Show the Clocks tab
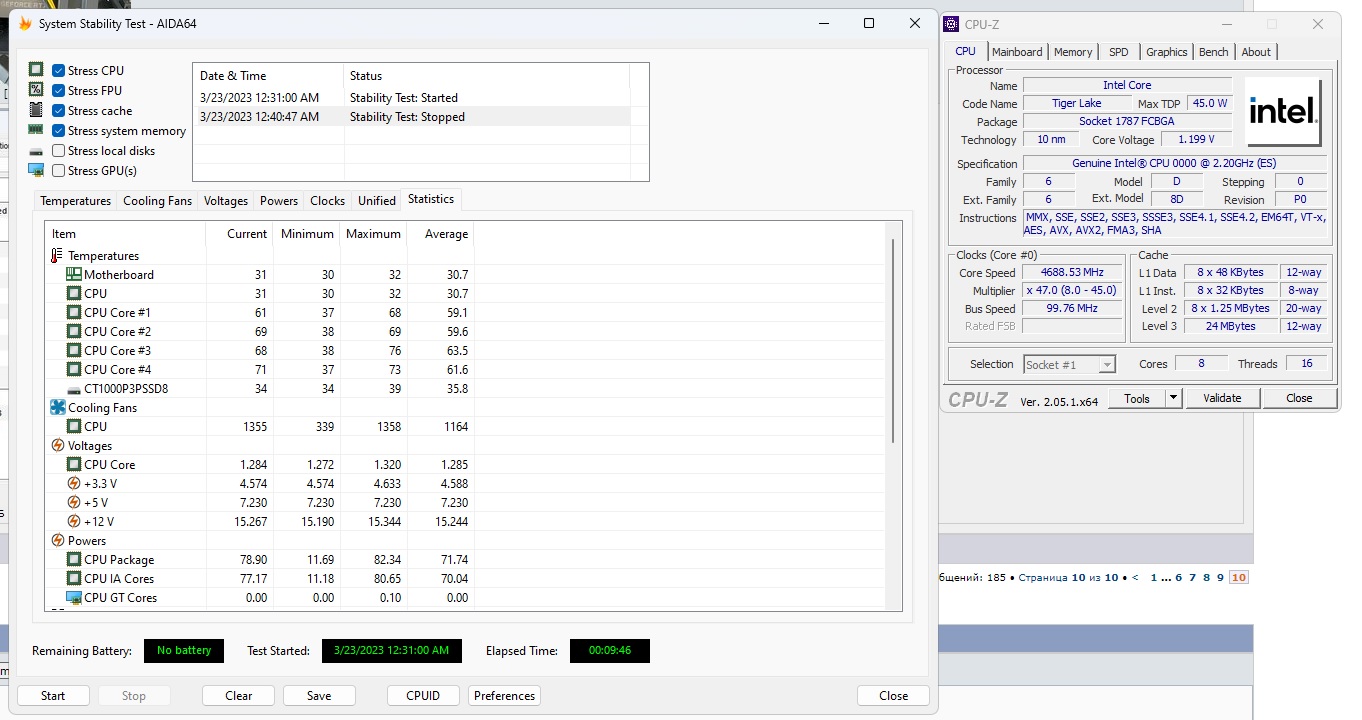1362x720 pixels. coord(328,201)
